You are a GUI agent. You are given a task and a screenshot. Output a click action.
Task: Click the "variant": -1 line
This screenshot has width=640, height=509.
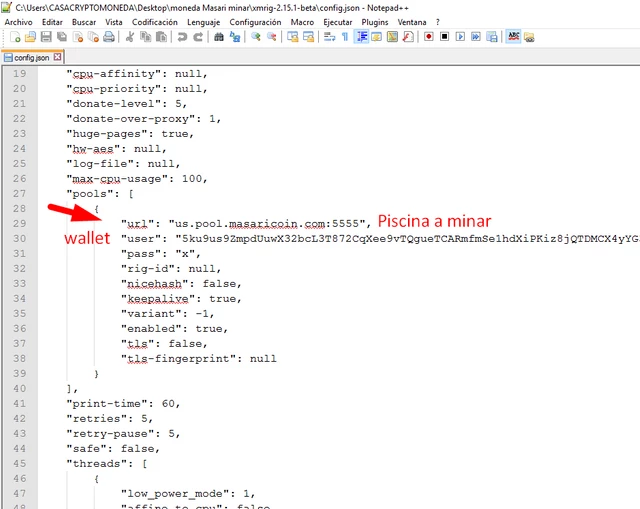(x=168, y=314)
